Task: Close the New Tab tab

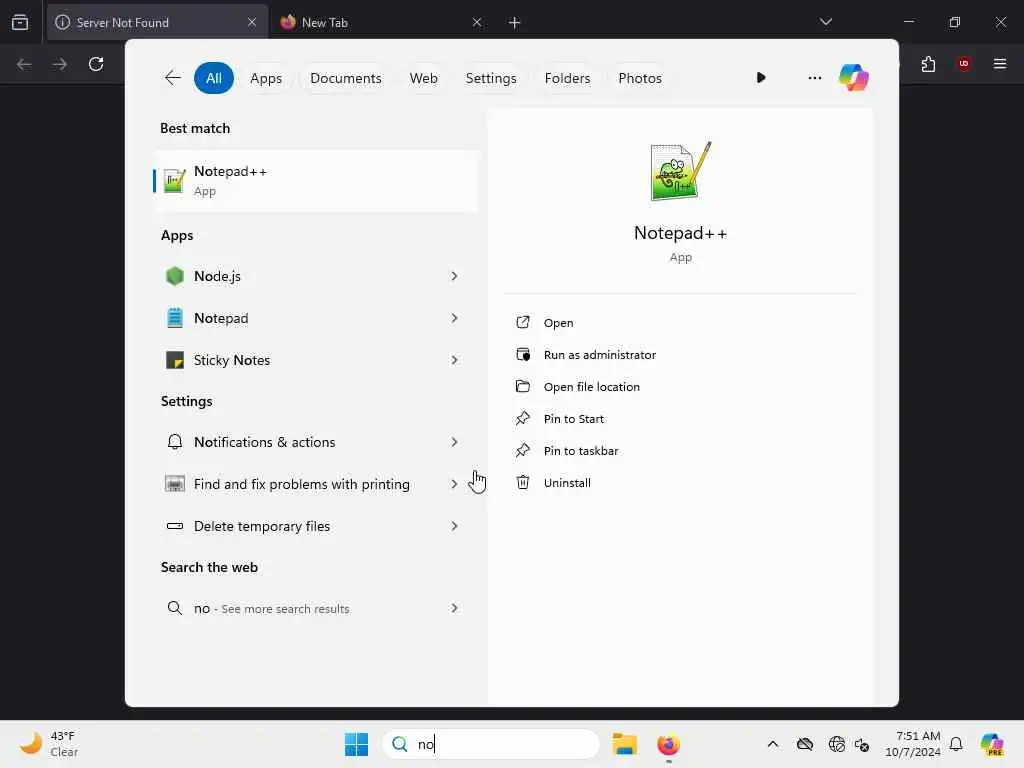Action: (x=477, y=22)
